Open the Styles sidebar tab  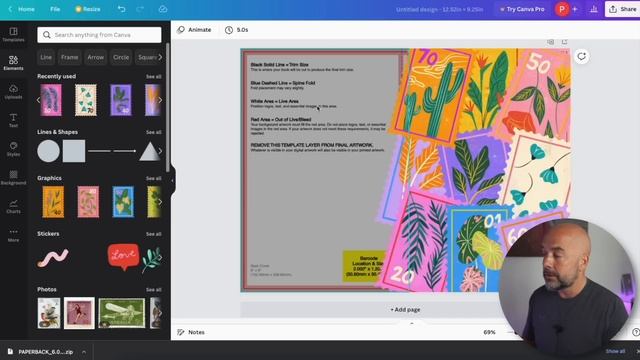pyautogui.click(x=13, y=149)
